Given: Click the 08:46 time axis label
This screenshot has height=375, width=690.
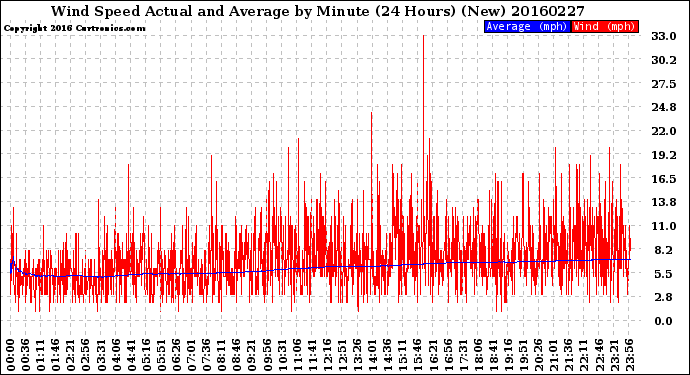Looking at the screenshot, I should (237, 355).
